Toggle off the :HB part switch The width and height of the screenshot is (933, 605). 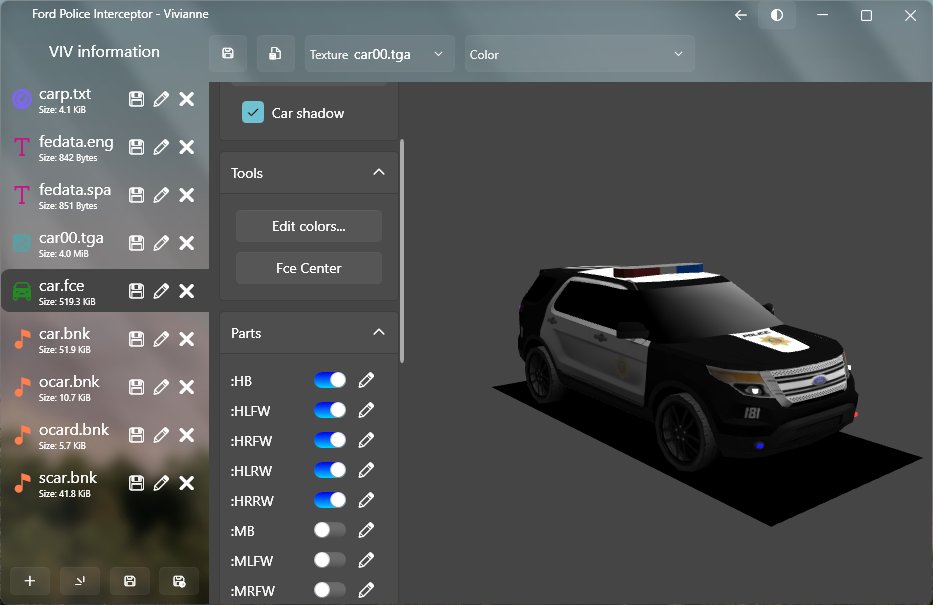tap(330, 380)
